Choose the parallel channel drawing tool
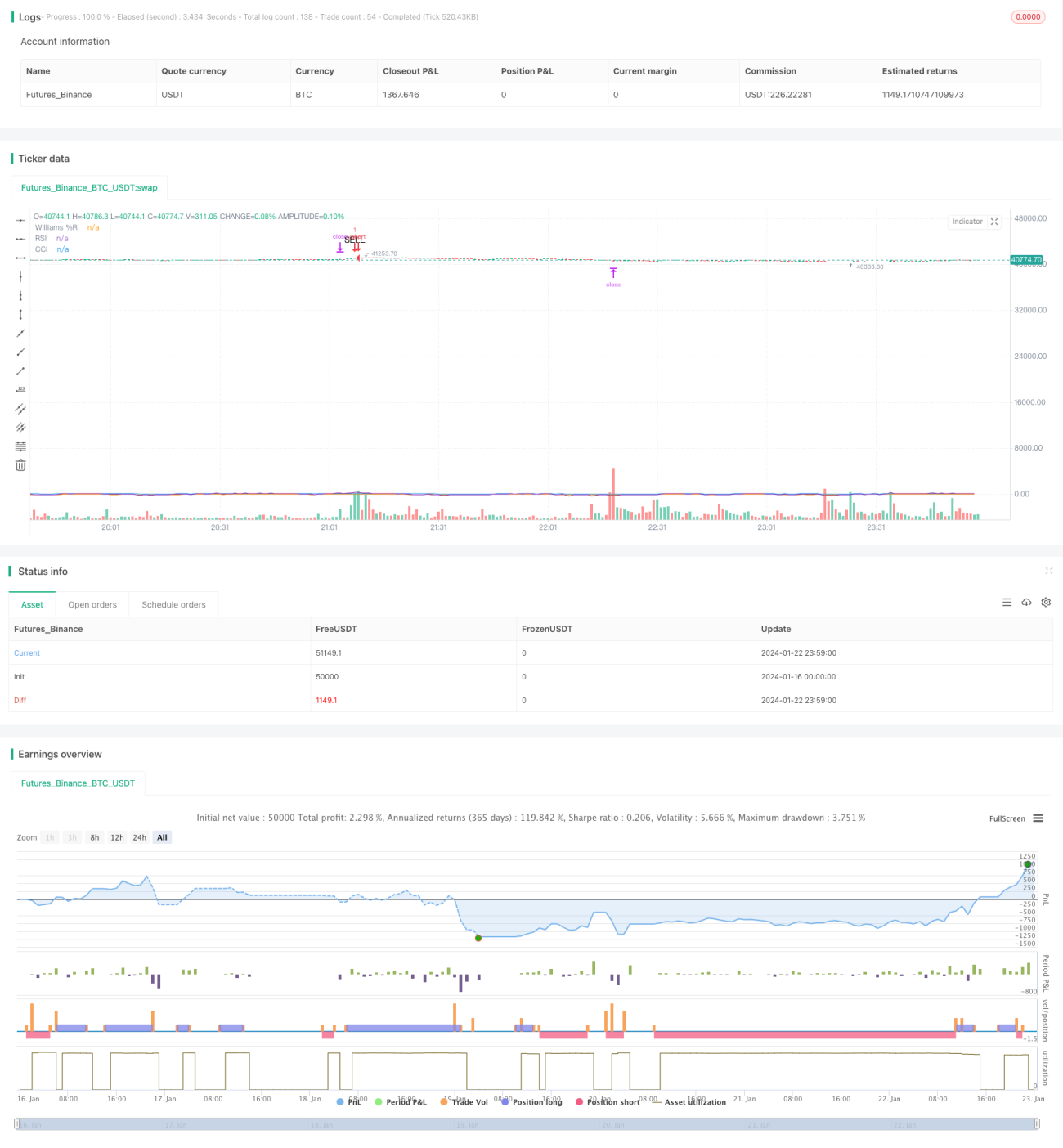 (20, 408)
